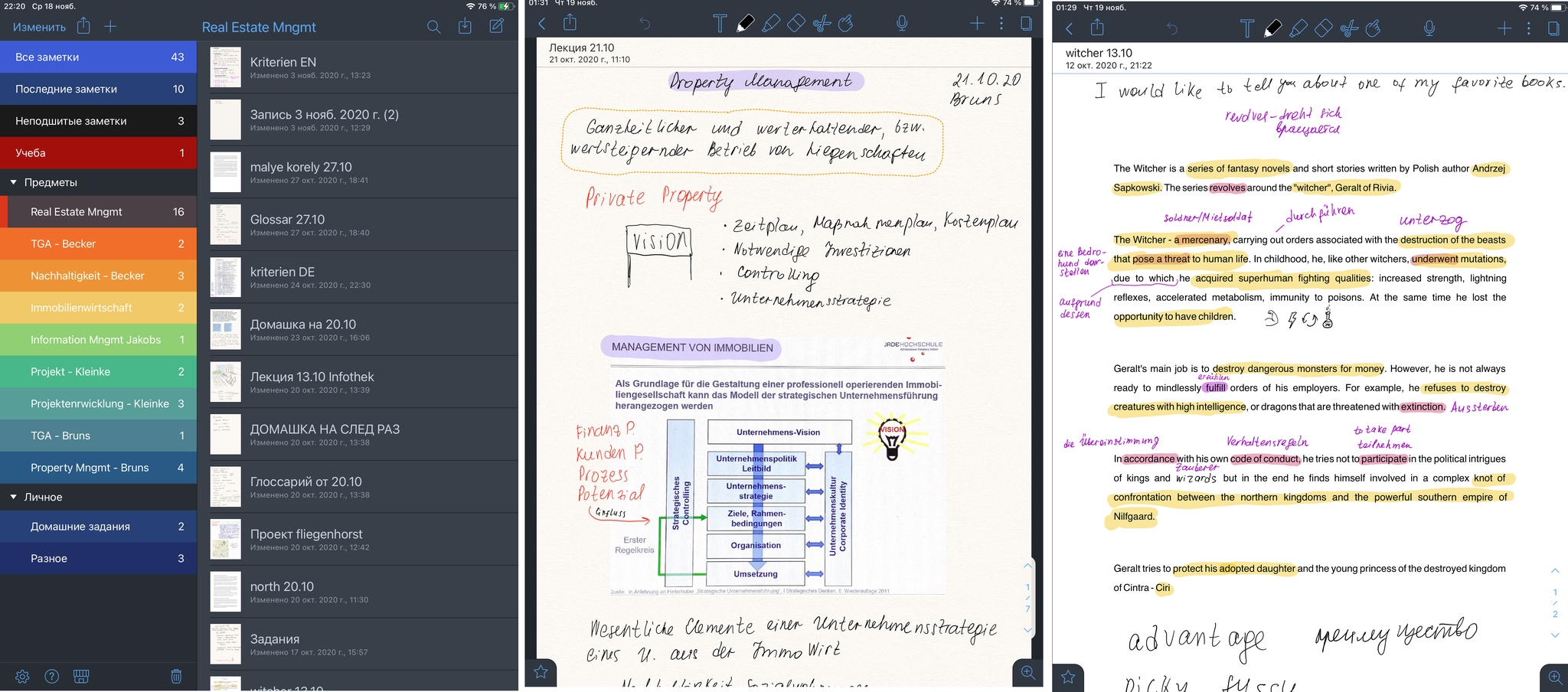Select Неподшитые заметки in the sidebar

tap(98, 121)
